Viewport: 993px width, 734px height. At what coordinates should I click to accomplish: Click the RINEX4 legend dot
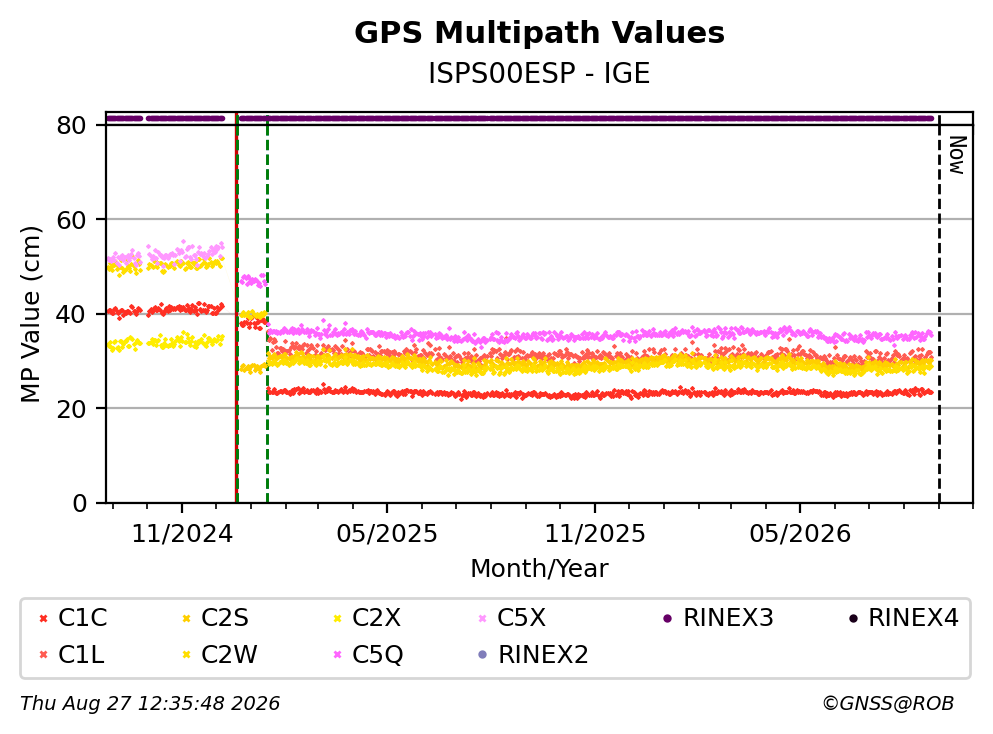tap(853, 618)
